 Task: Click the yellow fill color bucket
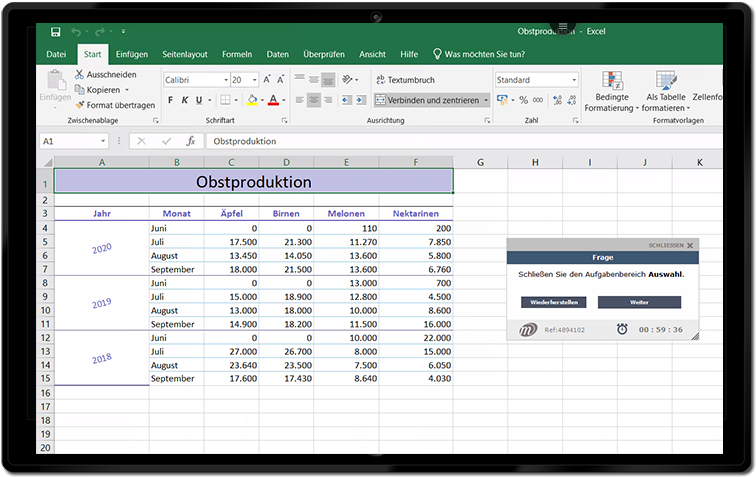(x=251, y=100)
